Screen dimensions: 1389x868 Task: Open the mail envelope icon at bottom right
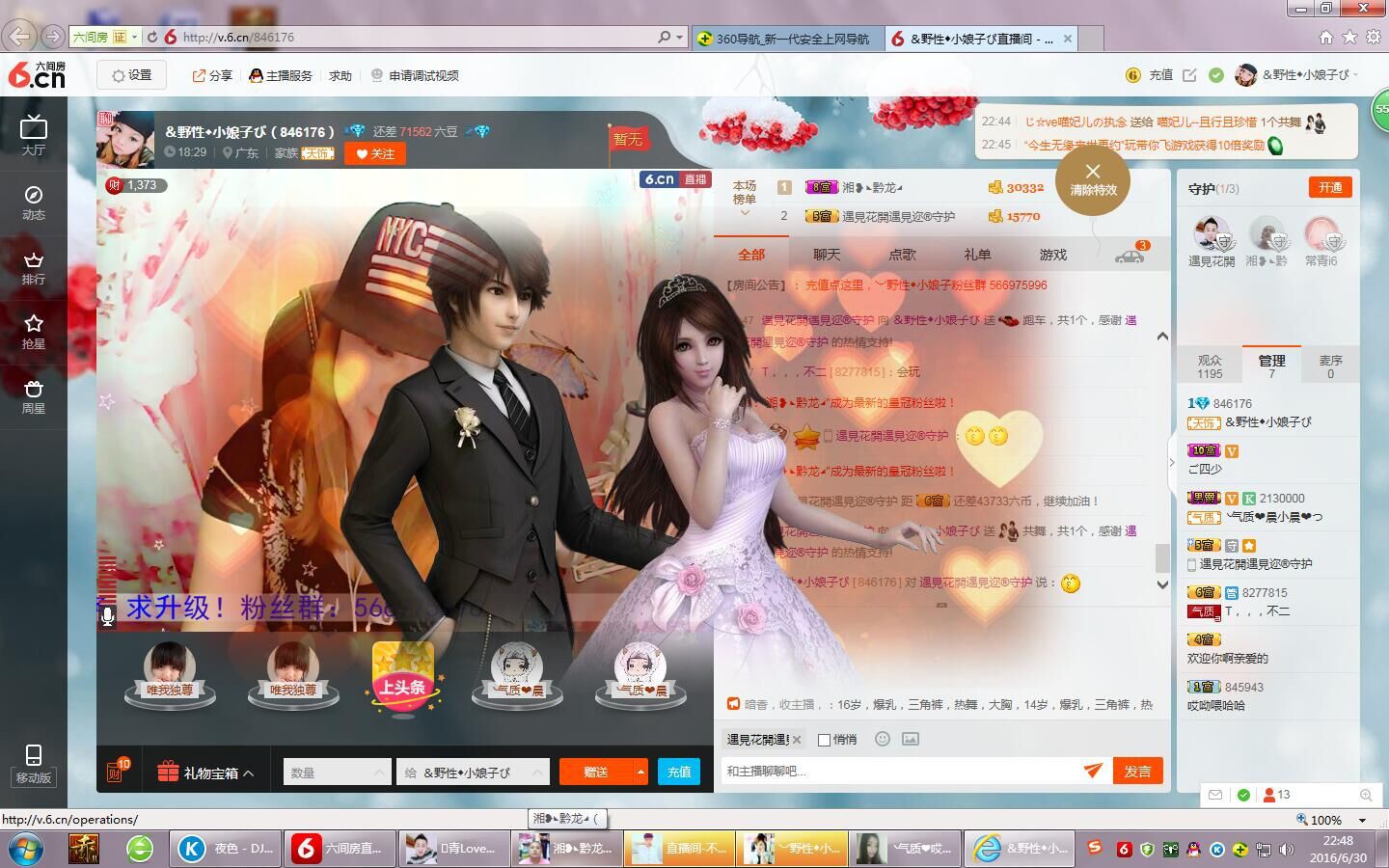[1215, 795]
